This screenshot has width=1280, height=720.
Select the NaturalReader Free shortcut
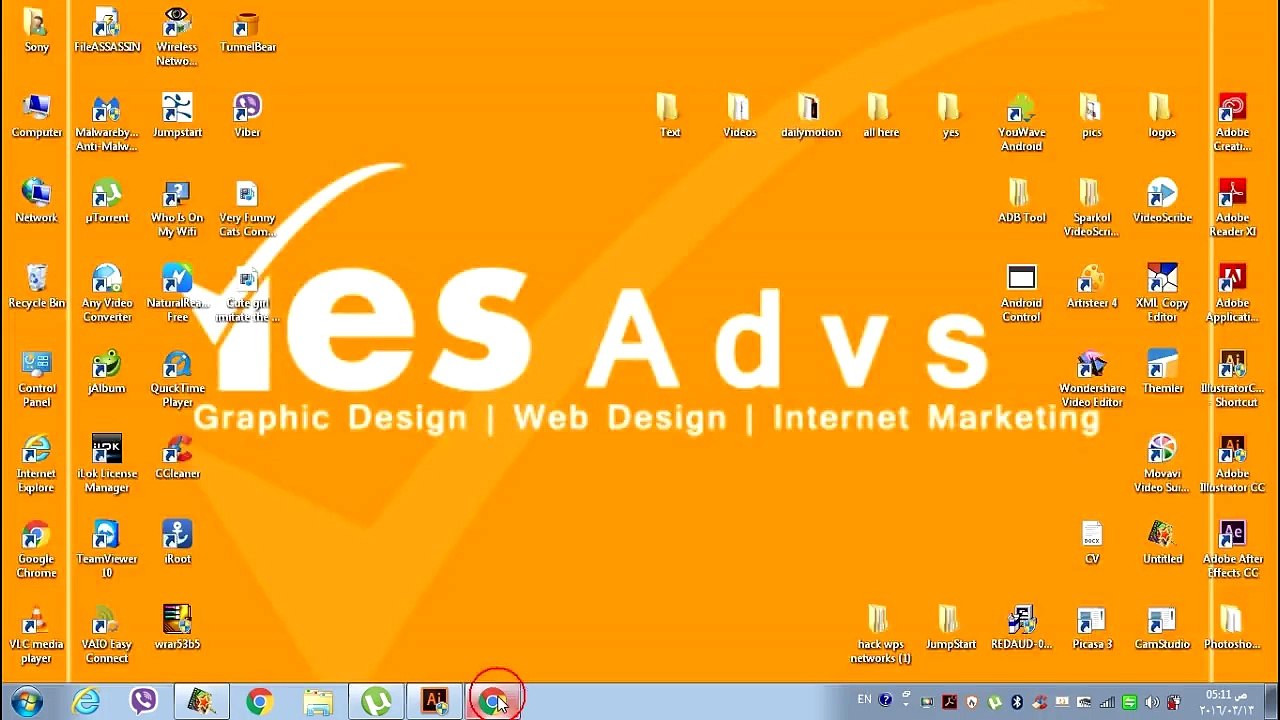177,293
